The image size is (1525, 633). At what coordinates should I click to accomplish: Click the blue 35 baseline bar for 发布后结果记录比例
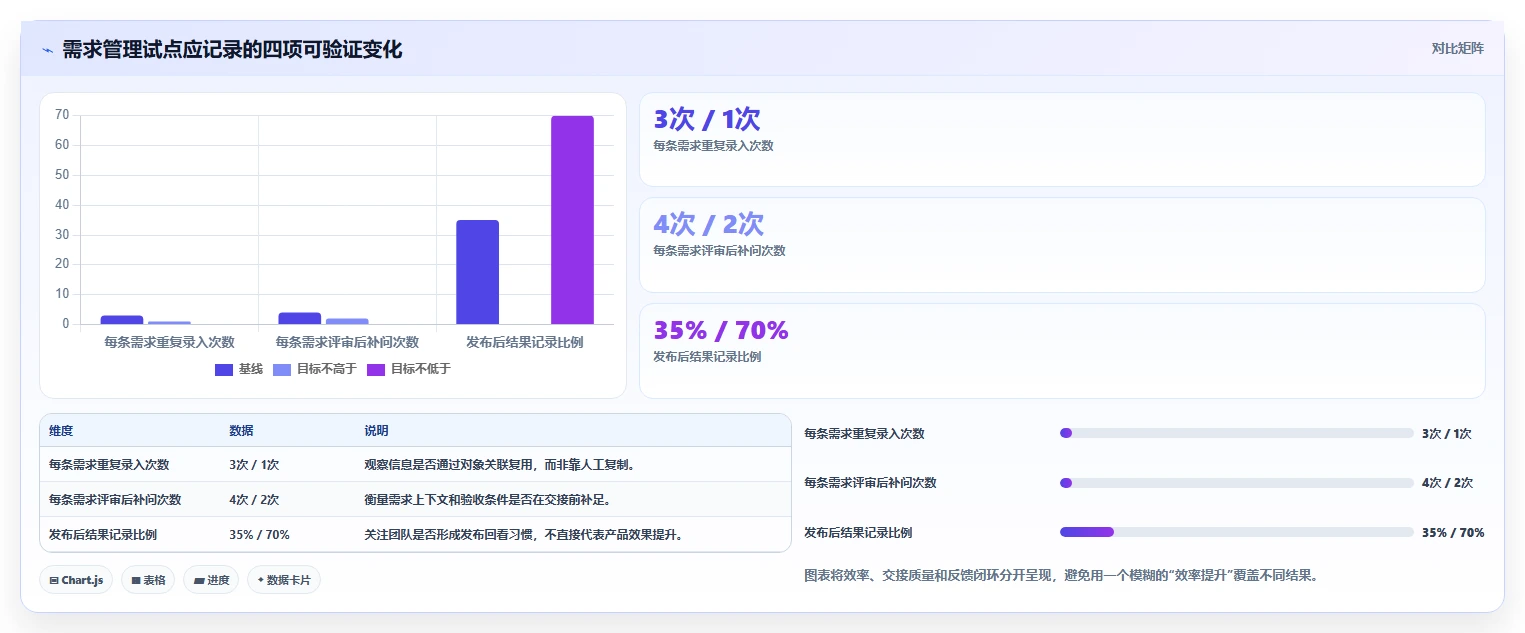477,272
